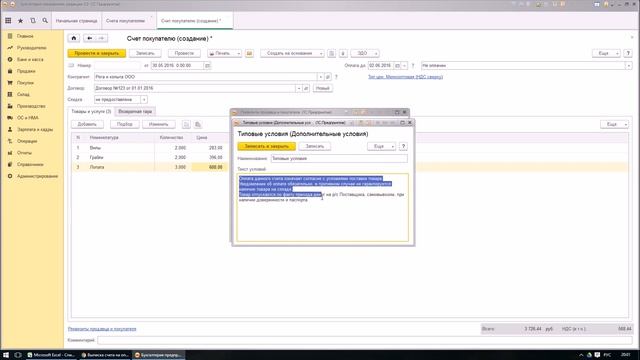
Task: Click the Наименование field in dialog
Action: point(339,158)
